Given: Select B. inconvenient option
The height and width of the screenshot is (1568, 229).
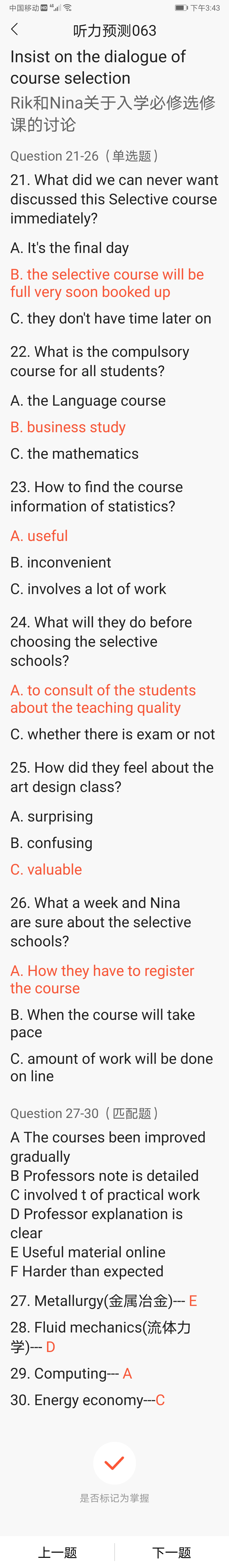Looking at the screenshot, I should pyautogui.click(x=61, y=562).
